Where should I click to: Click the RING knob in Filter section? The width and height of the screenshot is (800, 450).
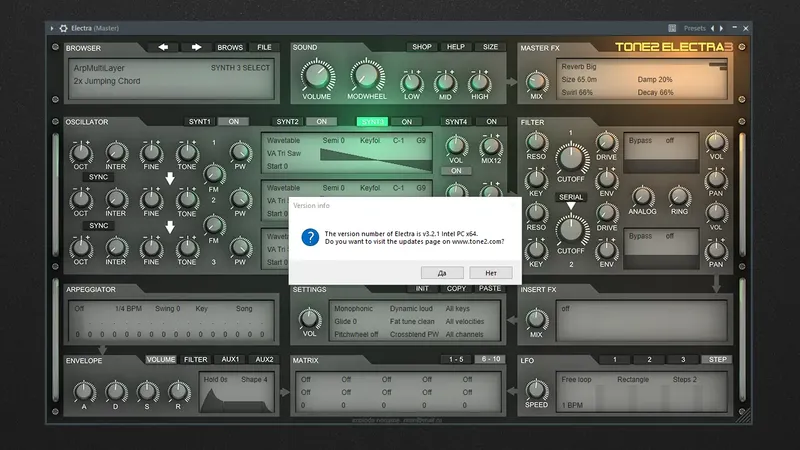[x=679, y=197]
